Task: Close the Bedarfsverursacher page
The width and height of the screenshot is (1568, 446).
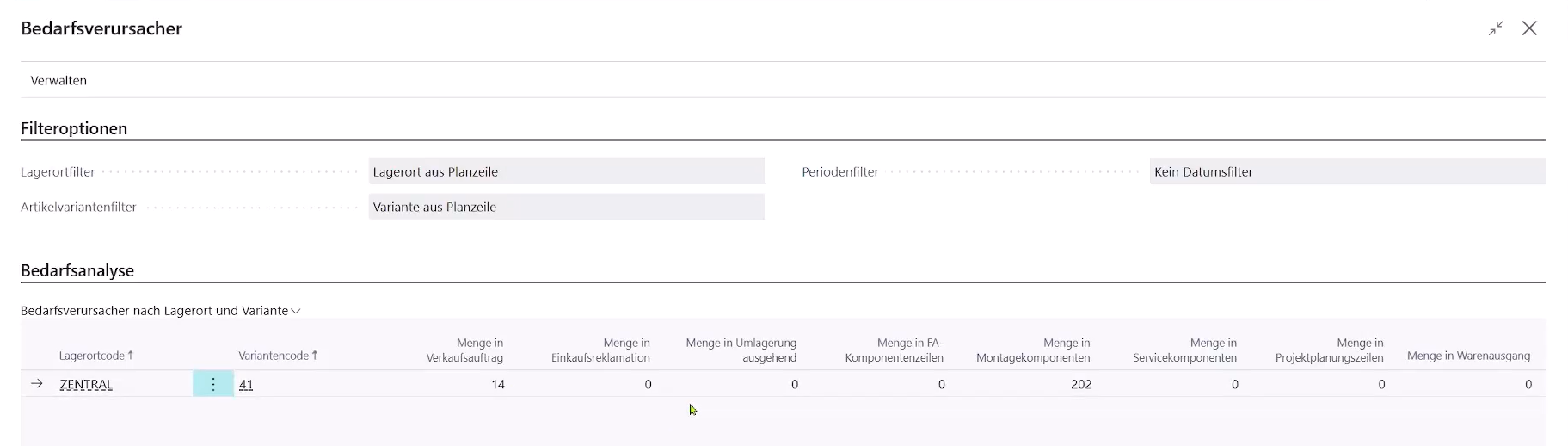Action: coord(1528,28)
